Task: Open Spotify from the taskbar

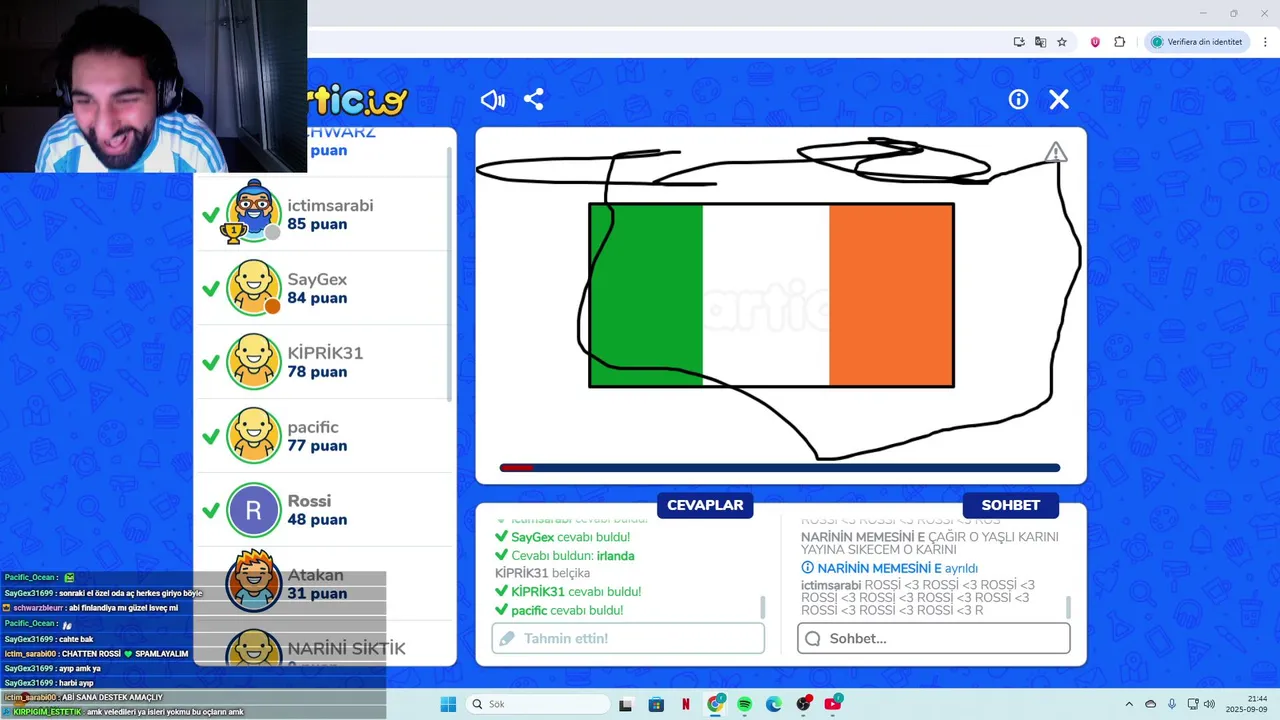Action: point(744,704)
